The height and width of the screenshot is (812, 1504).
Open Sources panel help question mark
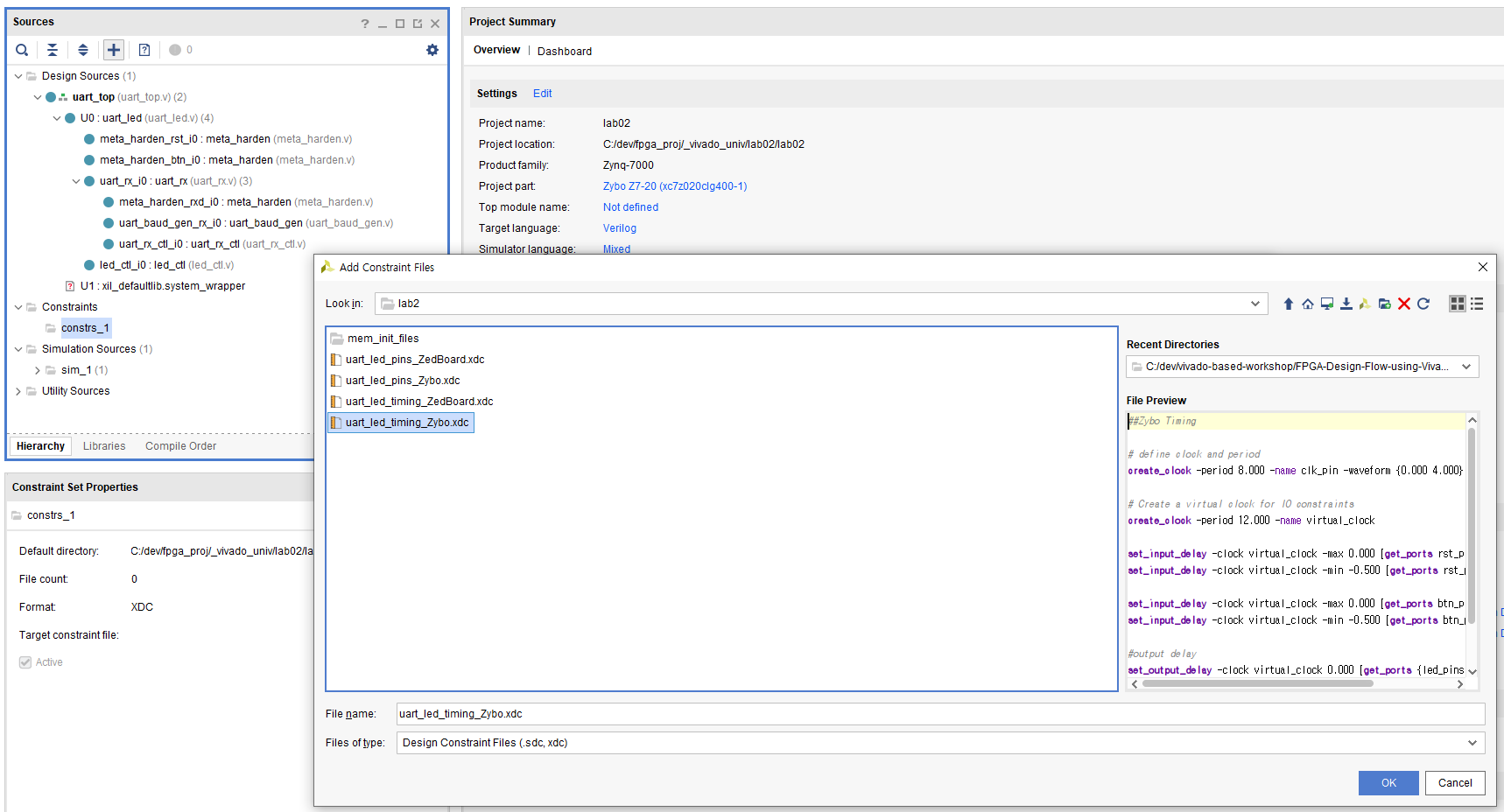pyautogui.click(x=365, y=24)
